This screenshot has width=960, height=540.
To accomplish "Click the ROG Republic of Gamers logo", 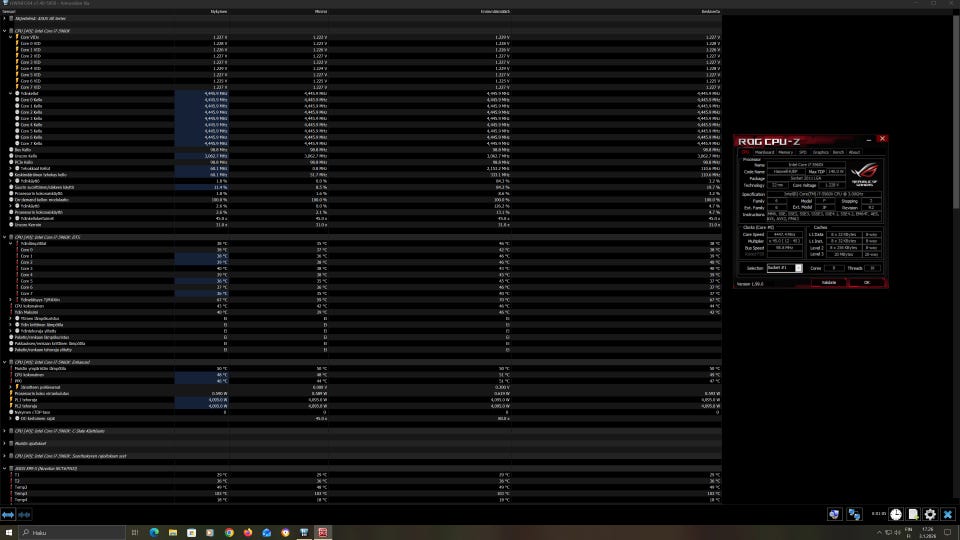I will point(864,173).
